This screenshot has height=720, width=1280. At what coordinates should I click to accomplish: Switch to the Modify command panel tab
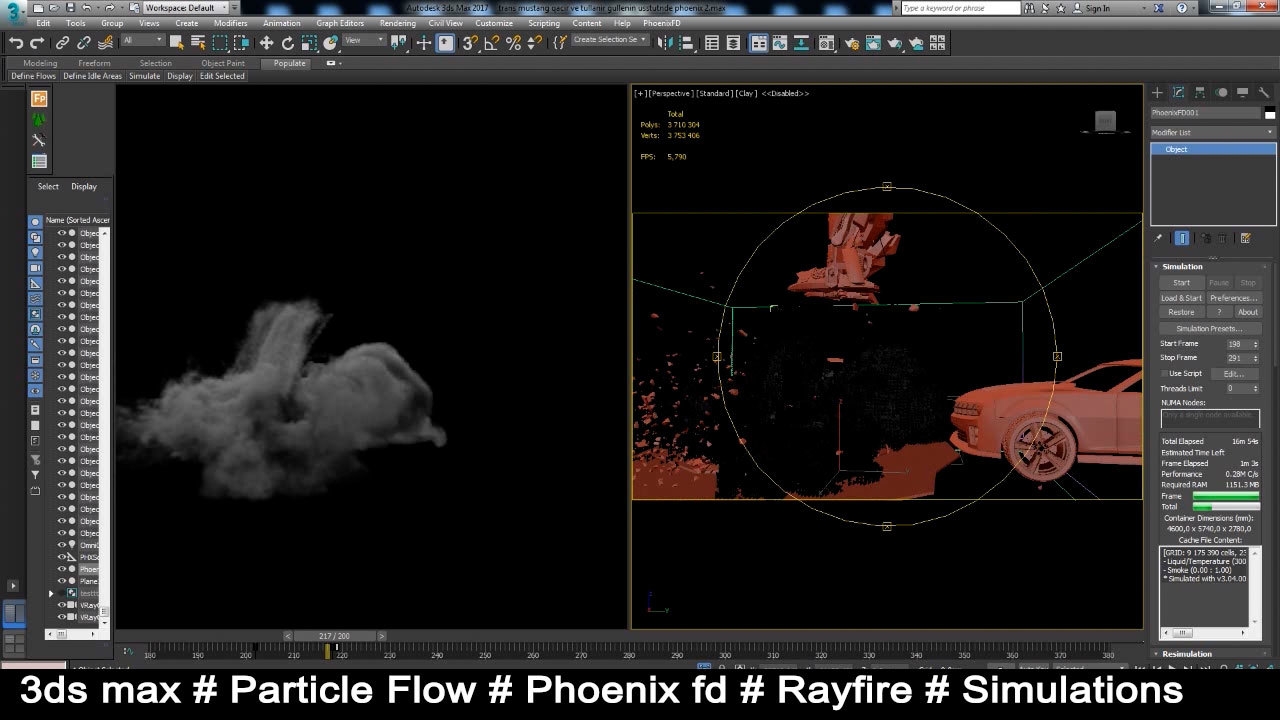[1178, 92]
